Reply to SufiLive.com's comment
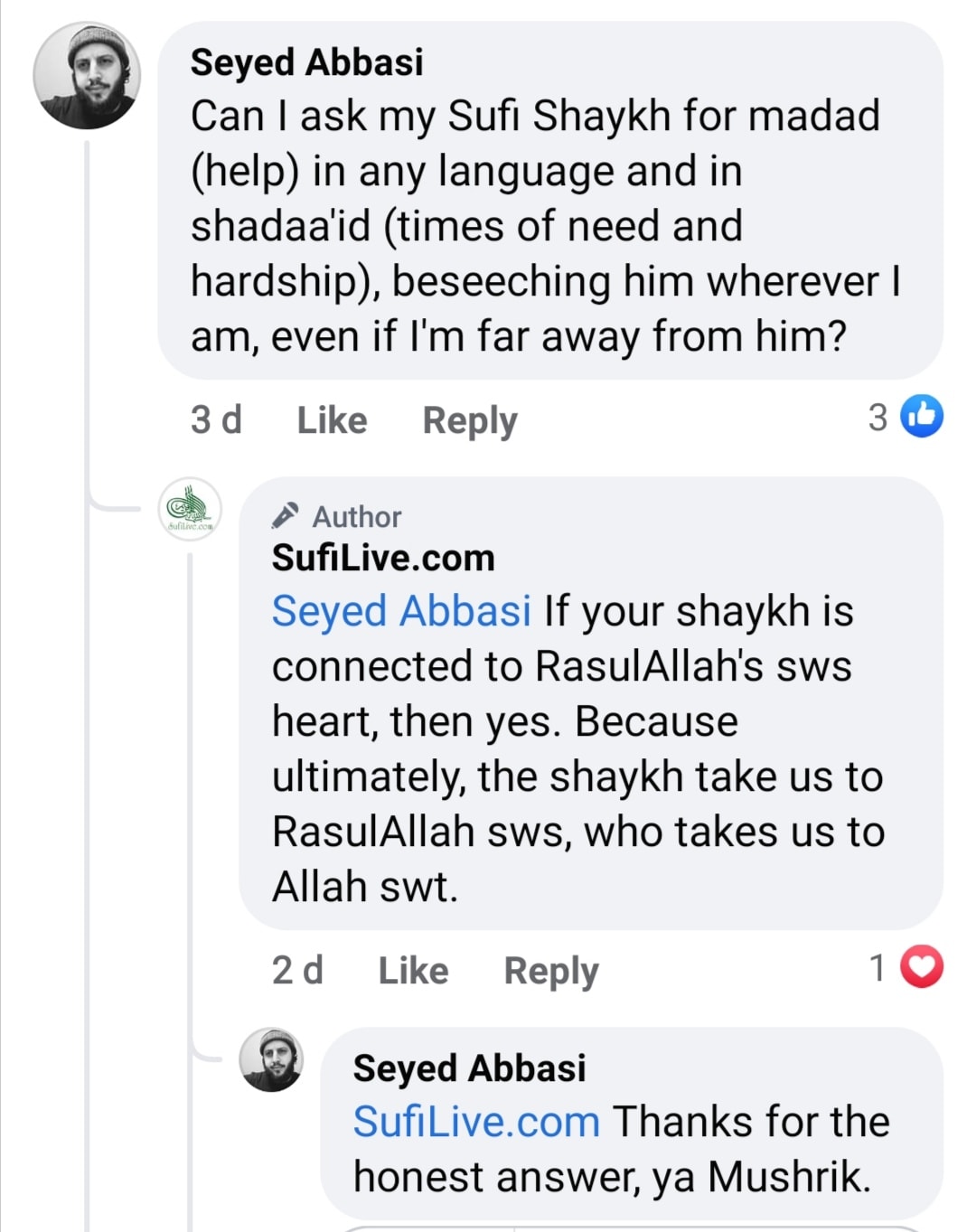The image size is (976, 1232). tap(551, 971)
